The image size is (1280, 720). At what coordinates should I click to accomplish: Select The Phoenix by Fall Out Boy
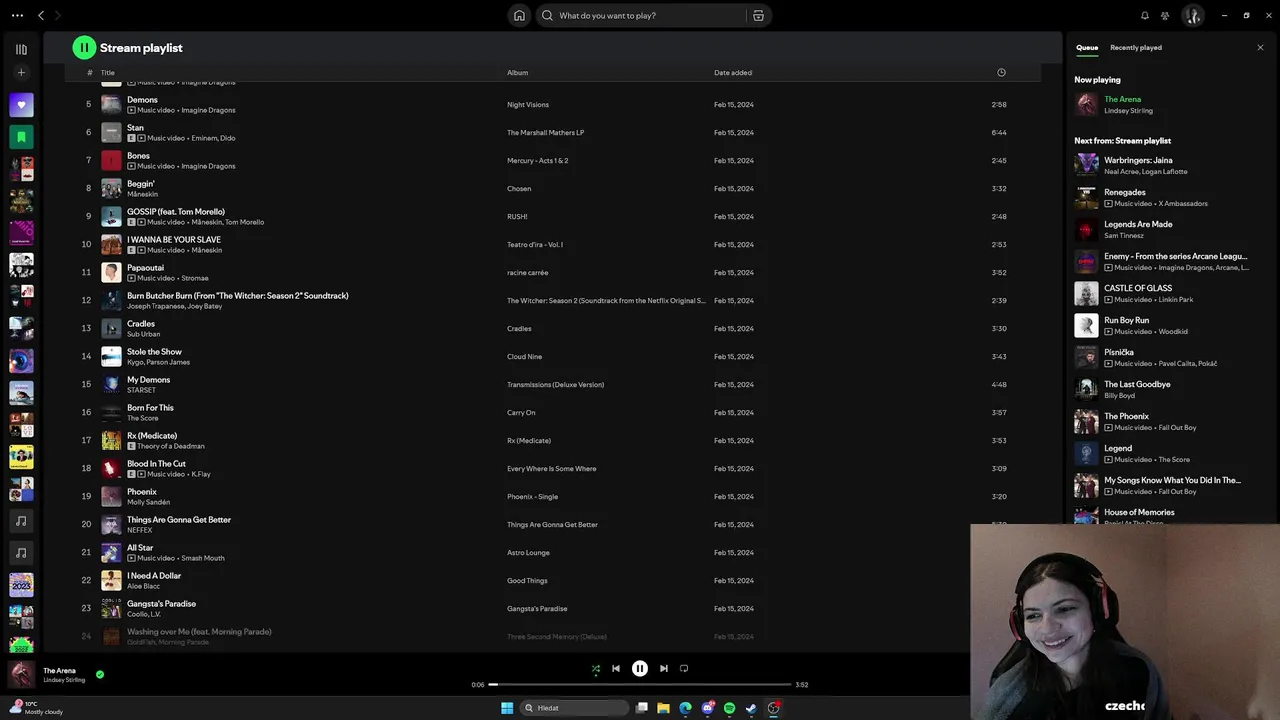click(x=1126, y=416)
